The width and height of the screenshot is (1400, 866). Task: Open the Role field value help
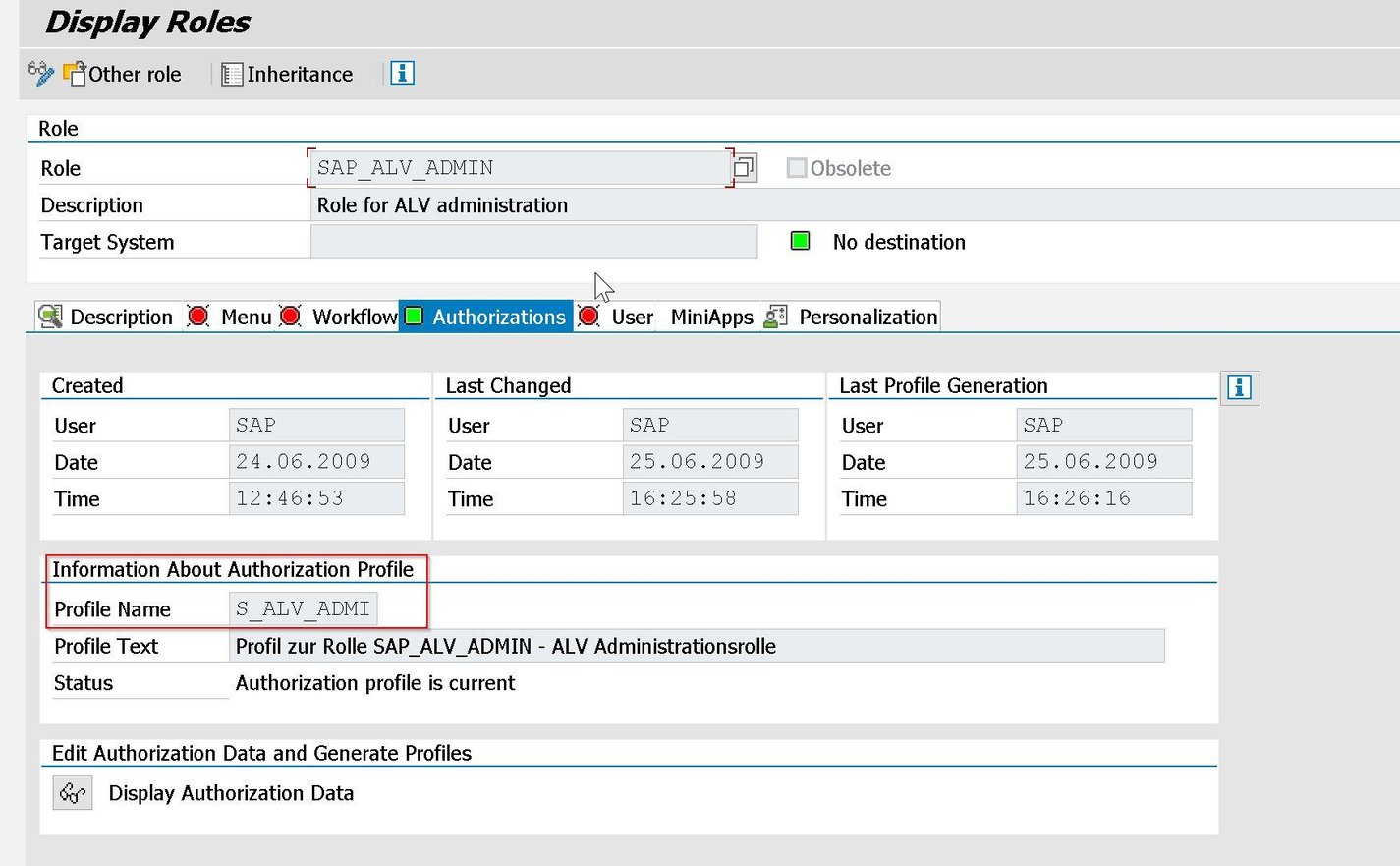(x=744, y=167)
